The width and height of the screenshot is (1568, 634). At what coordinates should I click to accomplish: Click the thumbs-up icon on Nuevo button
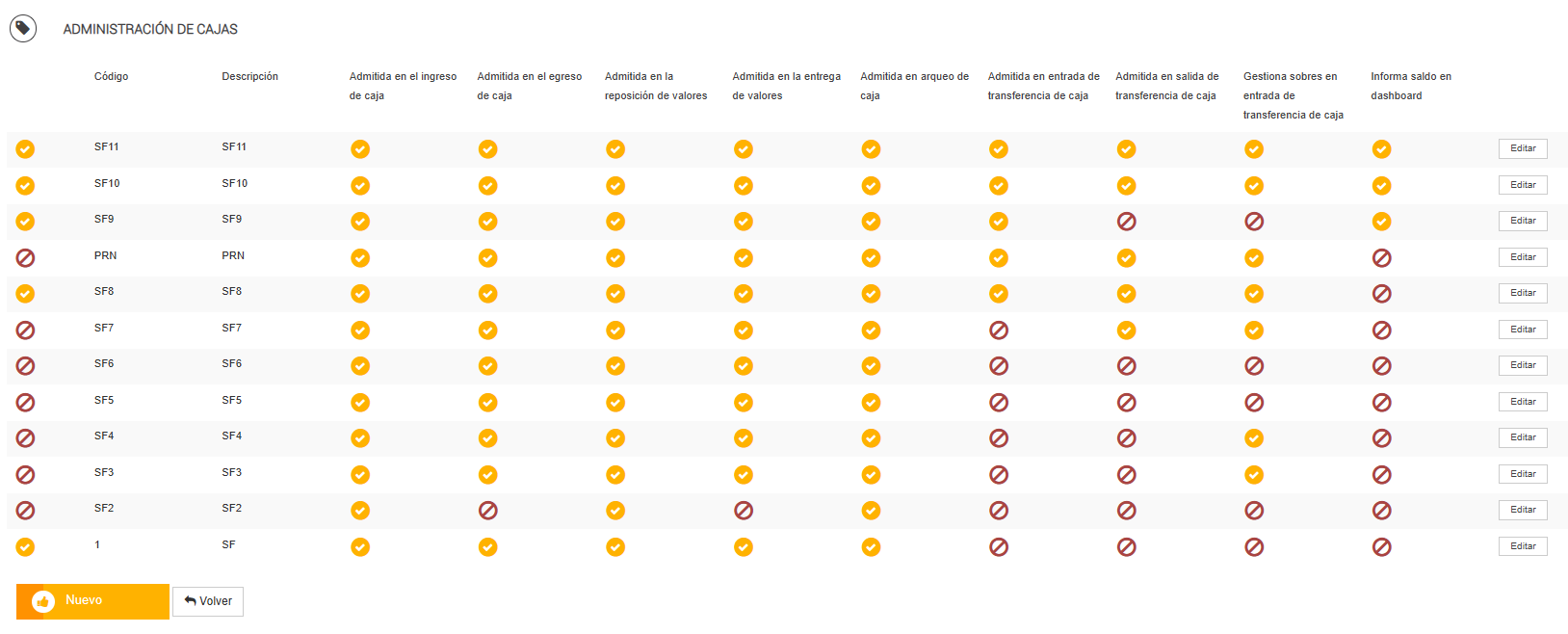click(42, 601)
